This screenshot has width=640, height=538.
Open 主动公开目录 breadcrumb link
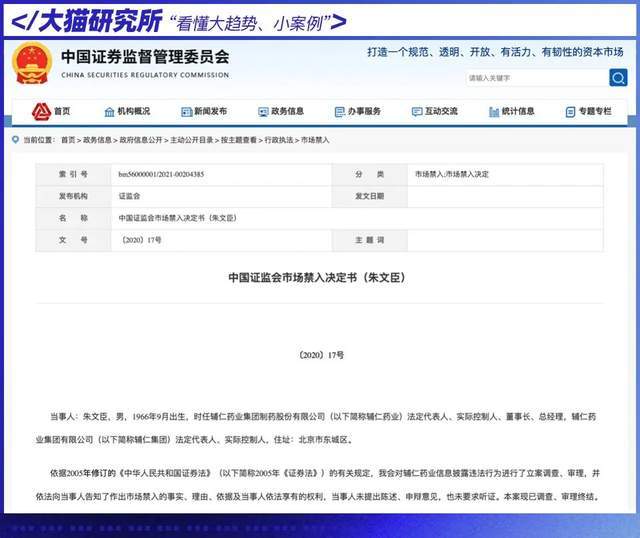(191, 140)
